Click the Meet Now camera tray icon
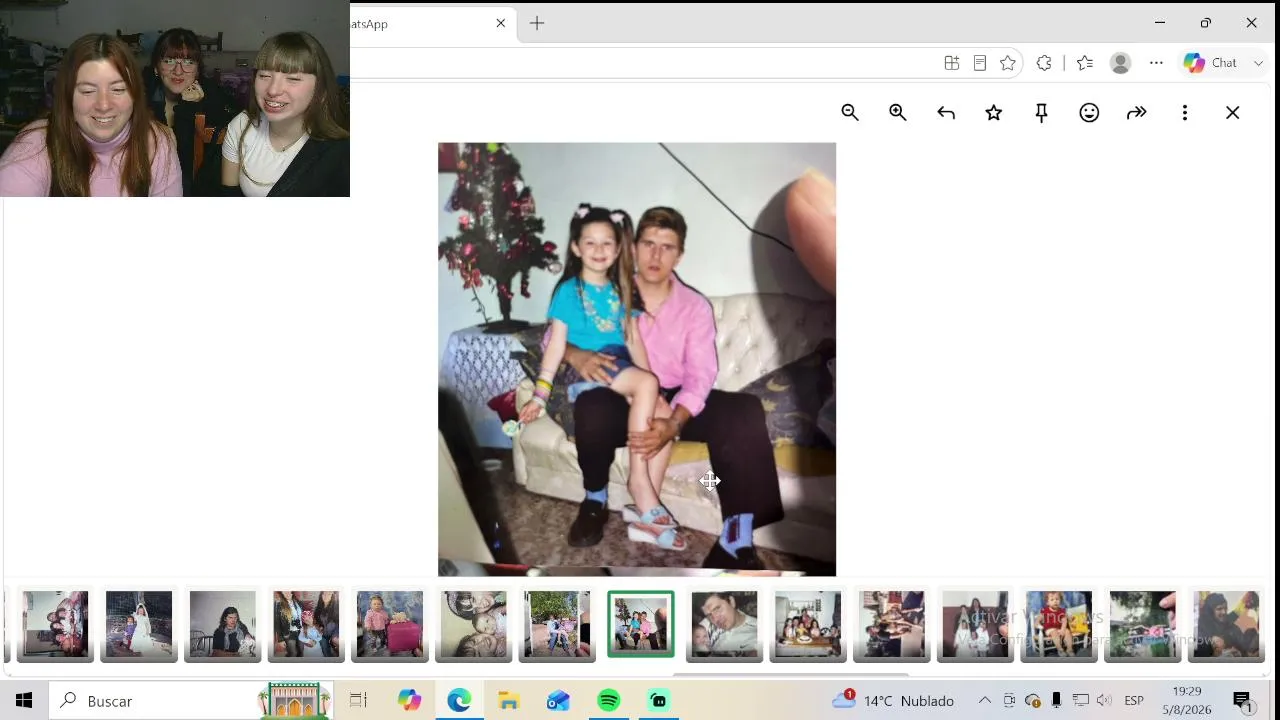The width and height of the screenshot is (1280, 720). 1009,701
